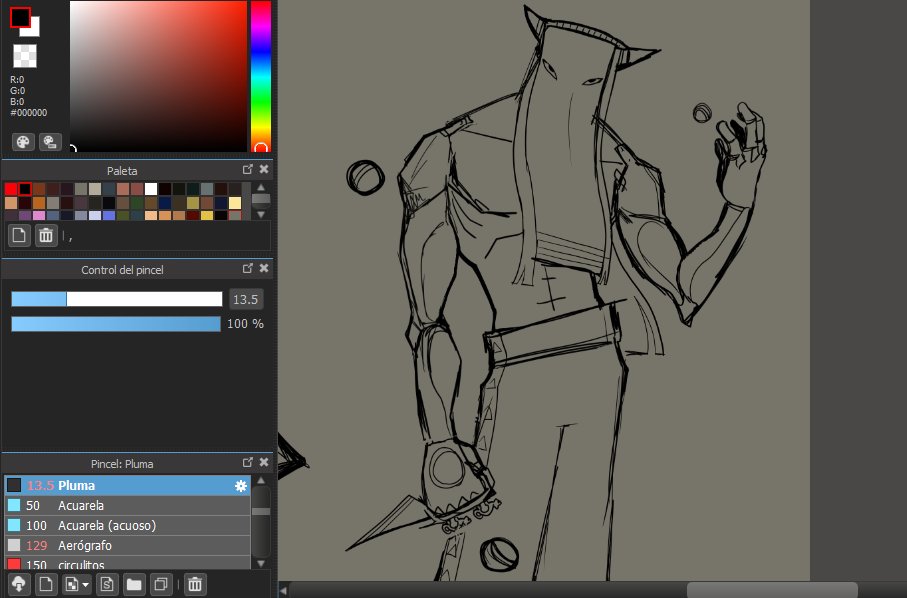Close the Control del pincel panel

coord(264,268)
